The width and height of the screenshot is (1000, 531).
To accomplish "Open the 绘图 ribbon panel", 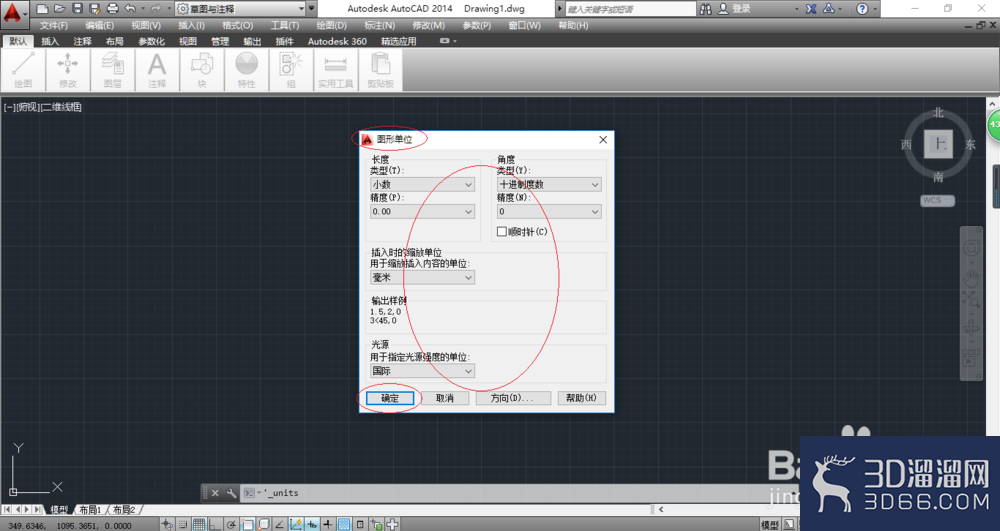I will click(x=23, y=70).
